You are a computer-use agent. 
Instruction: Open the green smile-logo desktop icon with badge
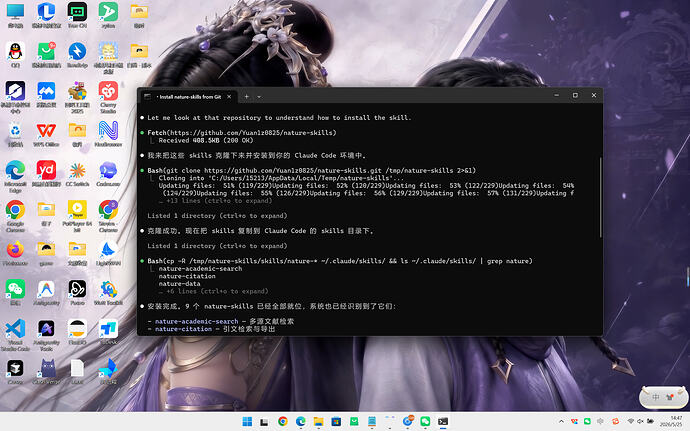tap(46, 52)
